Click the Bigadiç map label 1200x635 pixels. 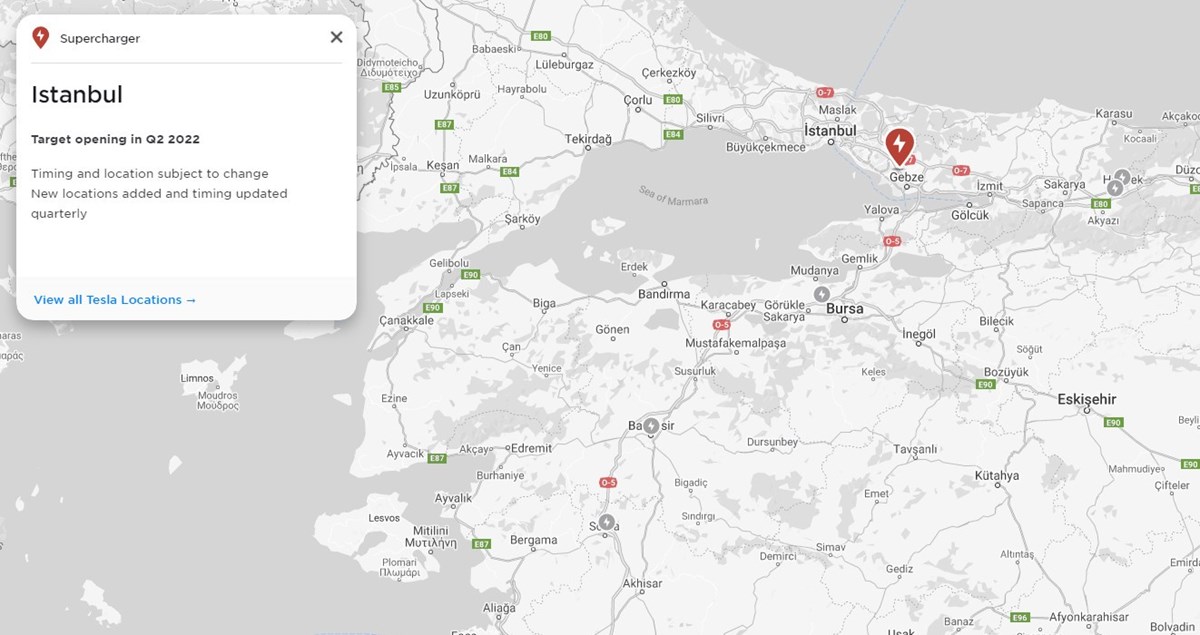691,482
